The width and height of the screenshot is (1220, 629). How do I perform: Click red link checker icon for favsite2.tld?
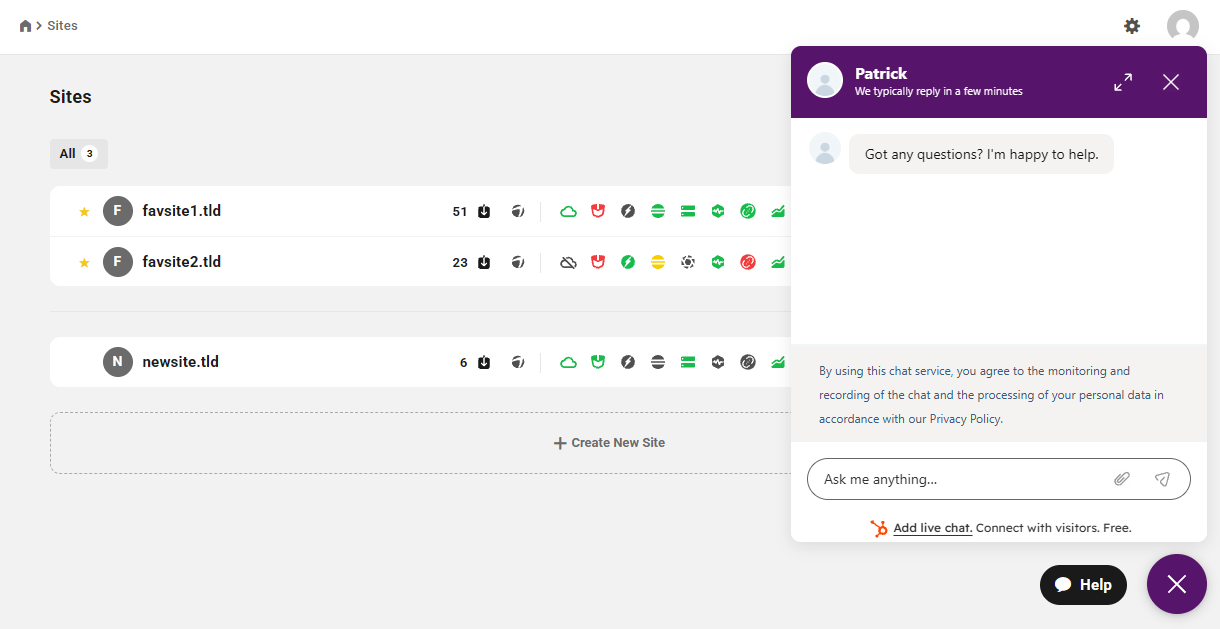click(748, 262)
